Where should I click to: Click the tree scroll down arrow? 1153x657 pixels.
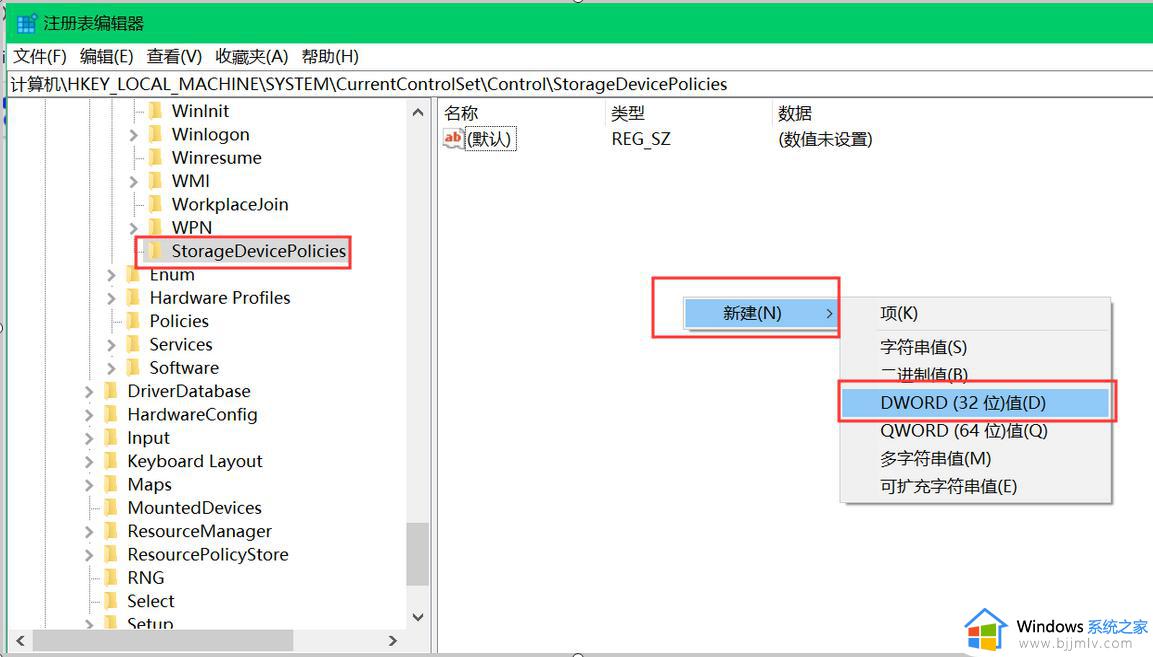(x=418, y=617)
